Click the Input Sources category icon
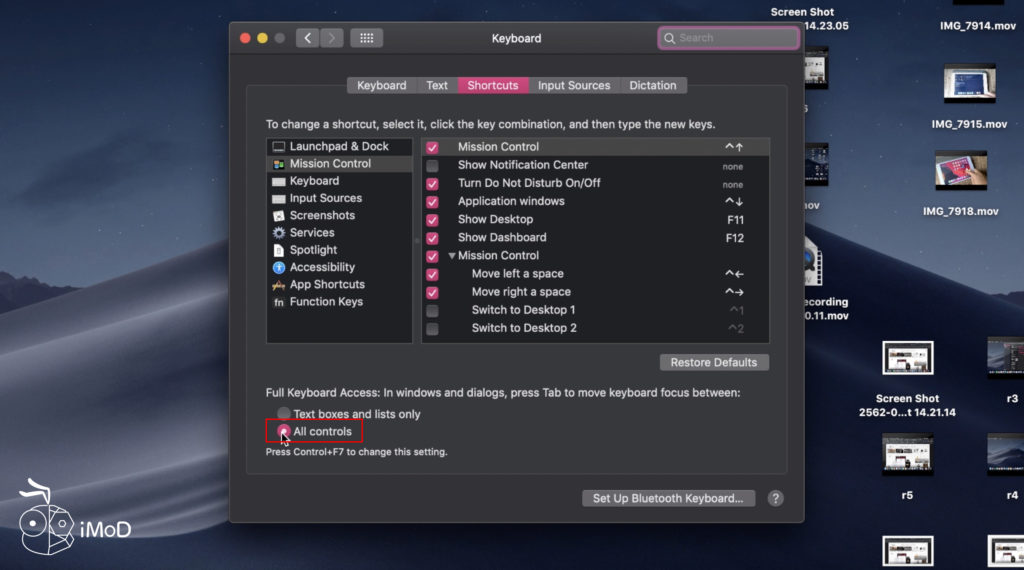Screen dimensions: 1024x570 [279, 198]
